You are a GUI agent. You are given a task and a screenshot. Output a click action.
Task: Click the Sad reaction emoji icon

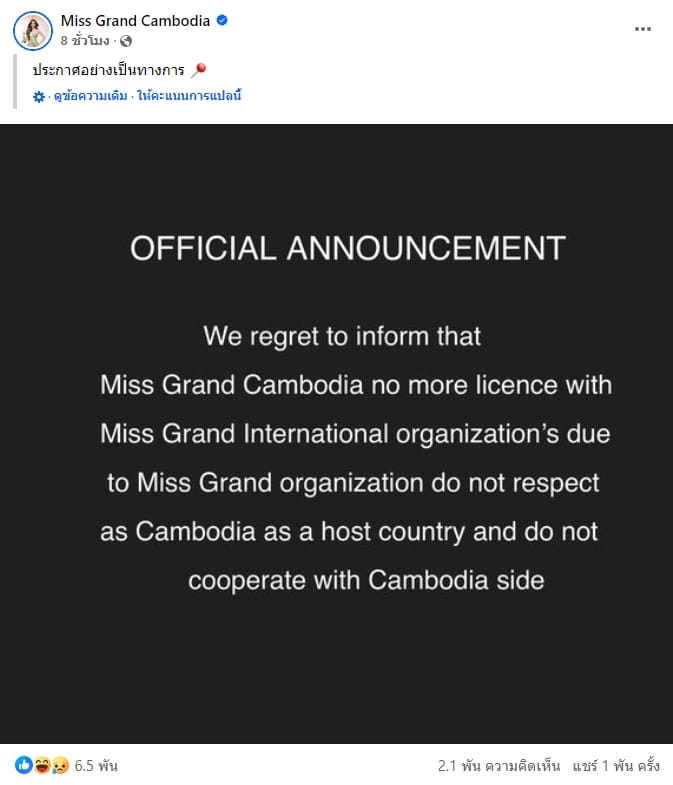click(x=58, y=766)
